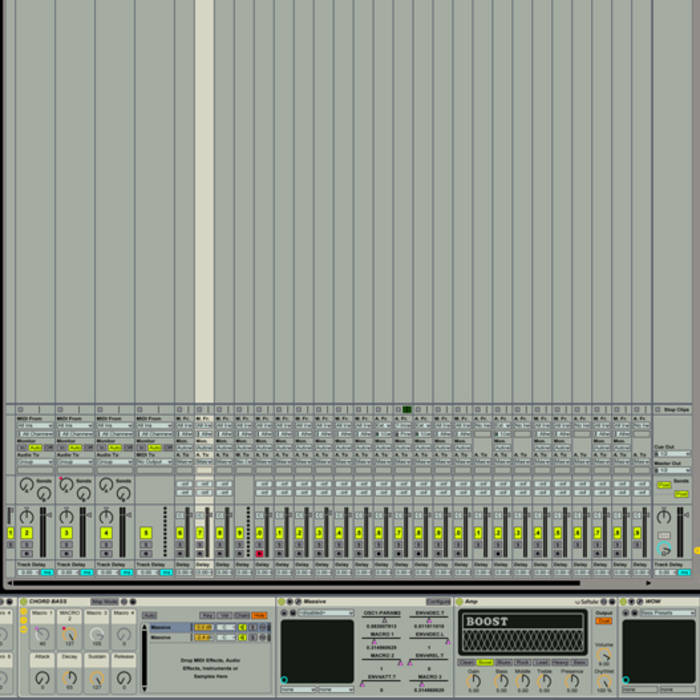This screenshot has width=700, height=700.
Task: Select the Boost amp type tab
Action: (485, 662)
